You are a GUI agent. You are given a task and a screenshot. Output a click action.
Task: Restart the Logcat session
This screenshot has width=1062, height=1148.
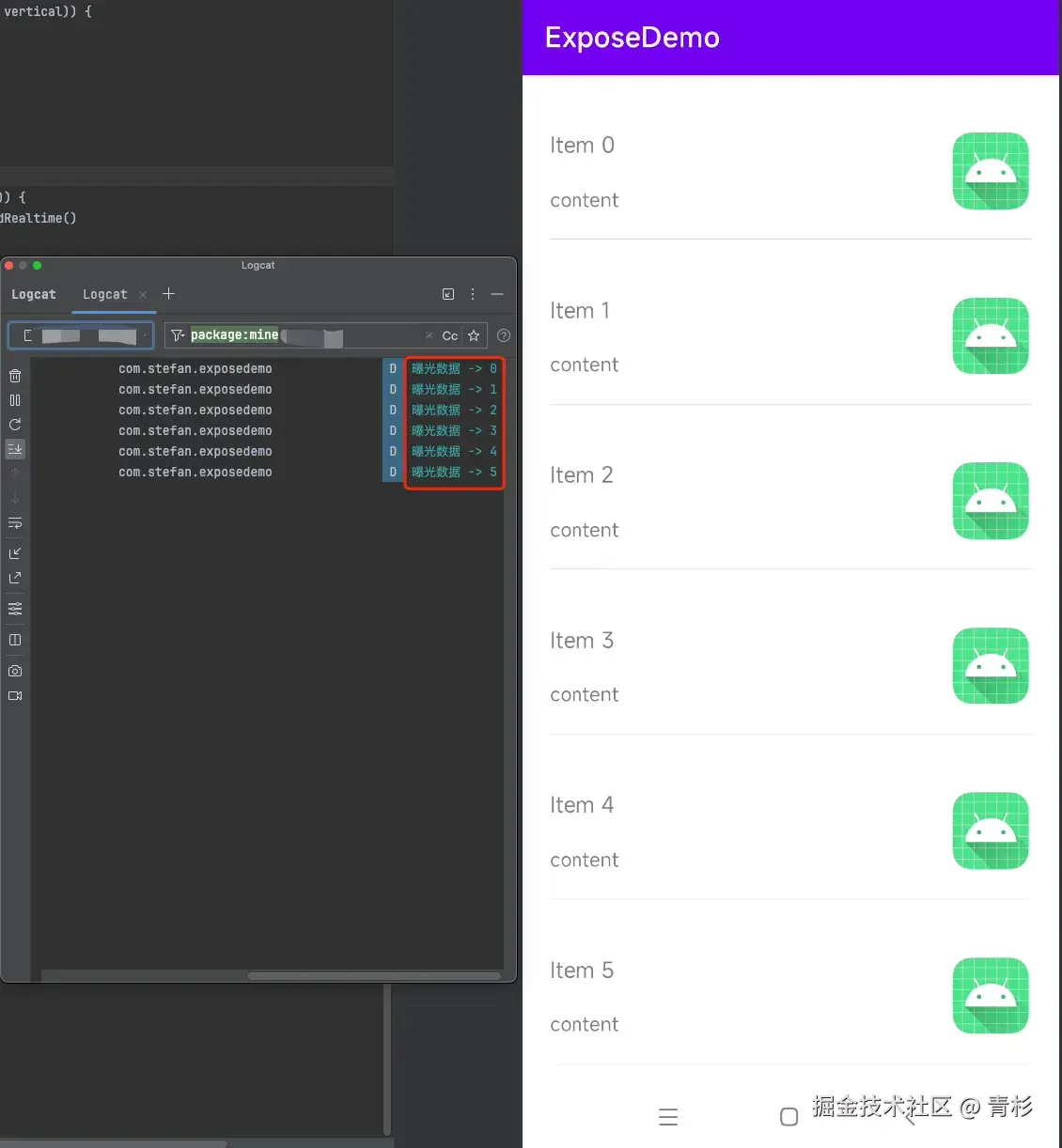coord(15,424)
